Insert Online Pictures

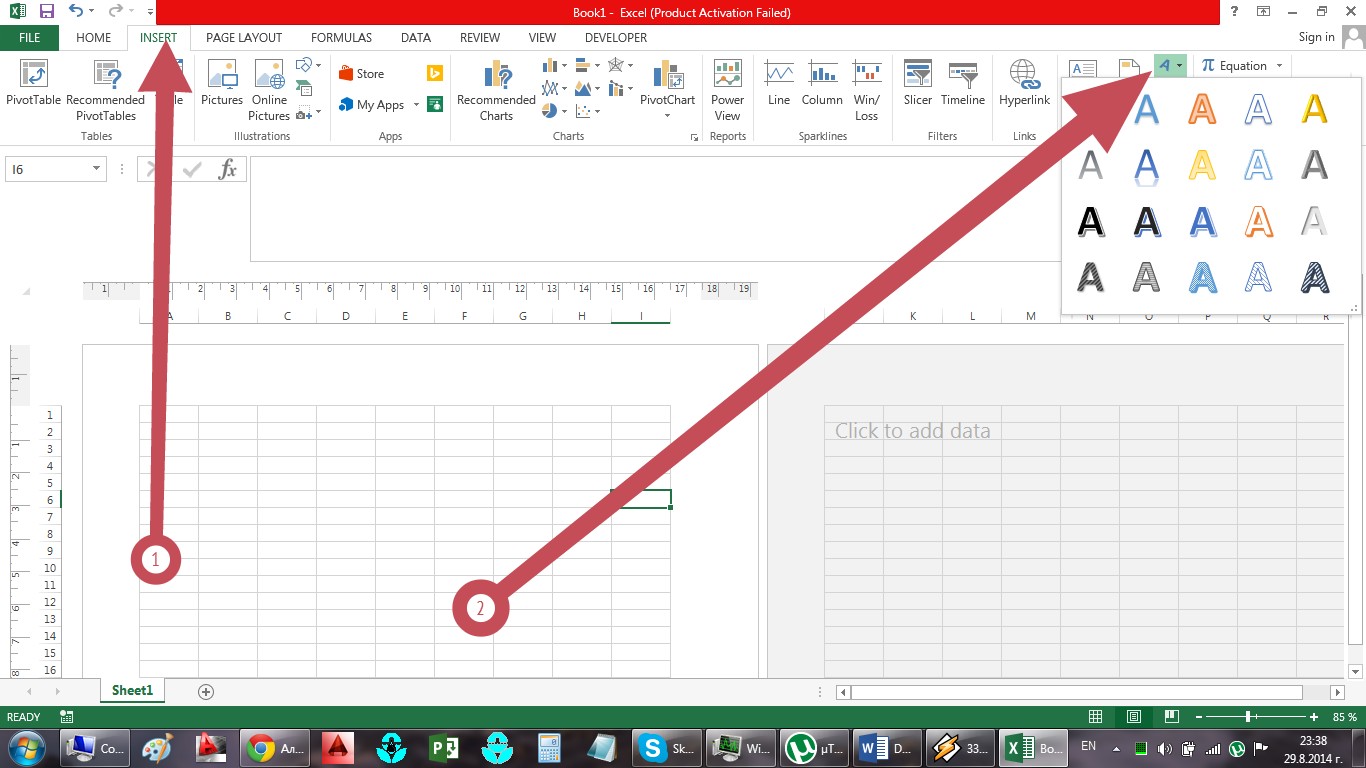click(x=269, y=90)
